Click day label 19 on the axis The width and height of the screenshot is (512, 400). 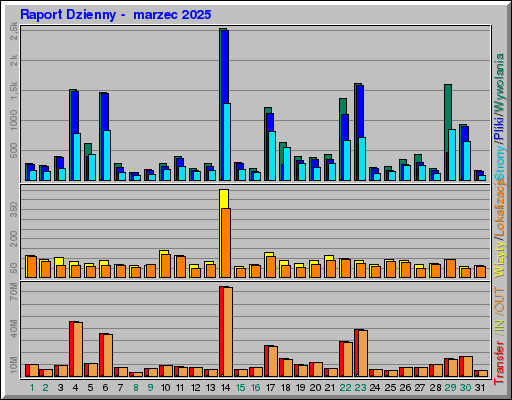point(301,388)
